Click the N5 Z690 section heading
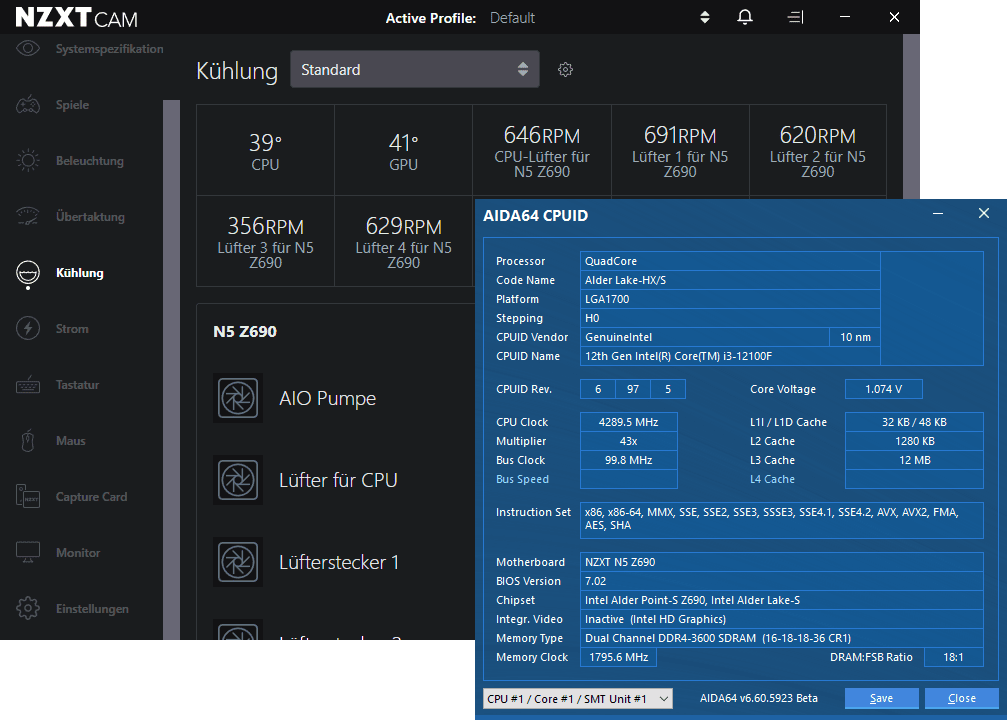 pos(245,331)
